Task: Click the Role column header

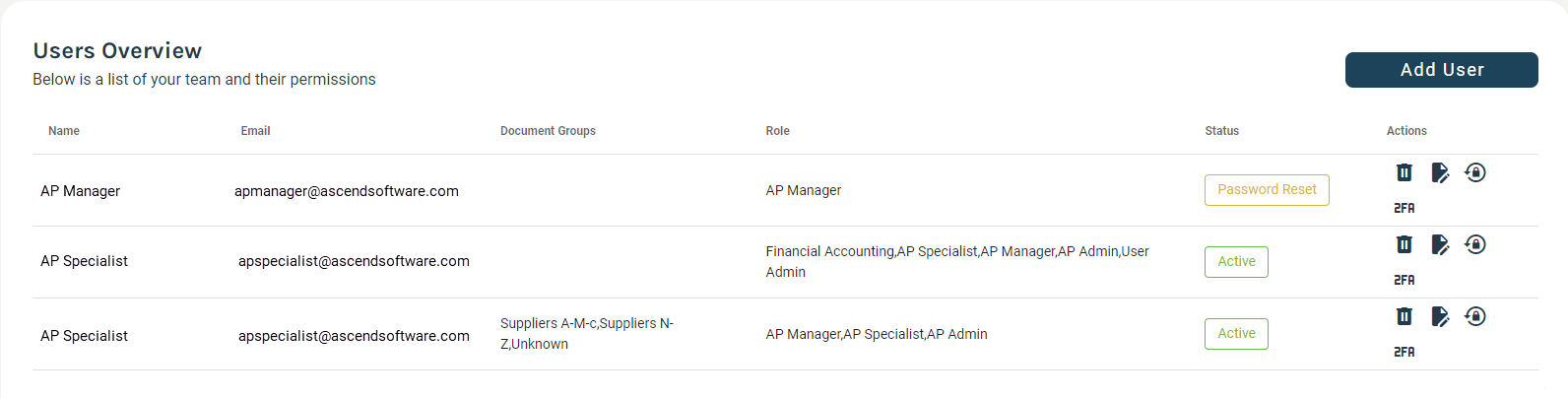Action: click(777, 131)
